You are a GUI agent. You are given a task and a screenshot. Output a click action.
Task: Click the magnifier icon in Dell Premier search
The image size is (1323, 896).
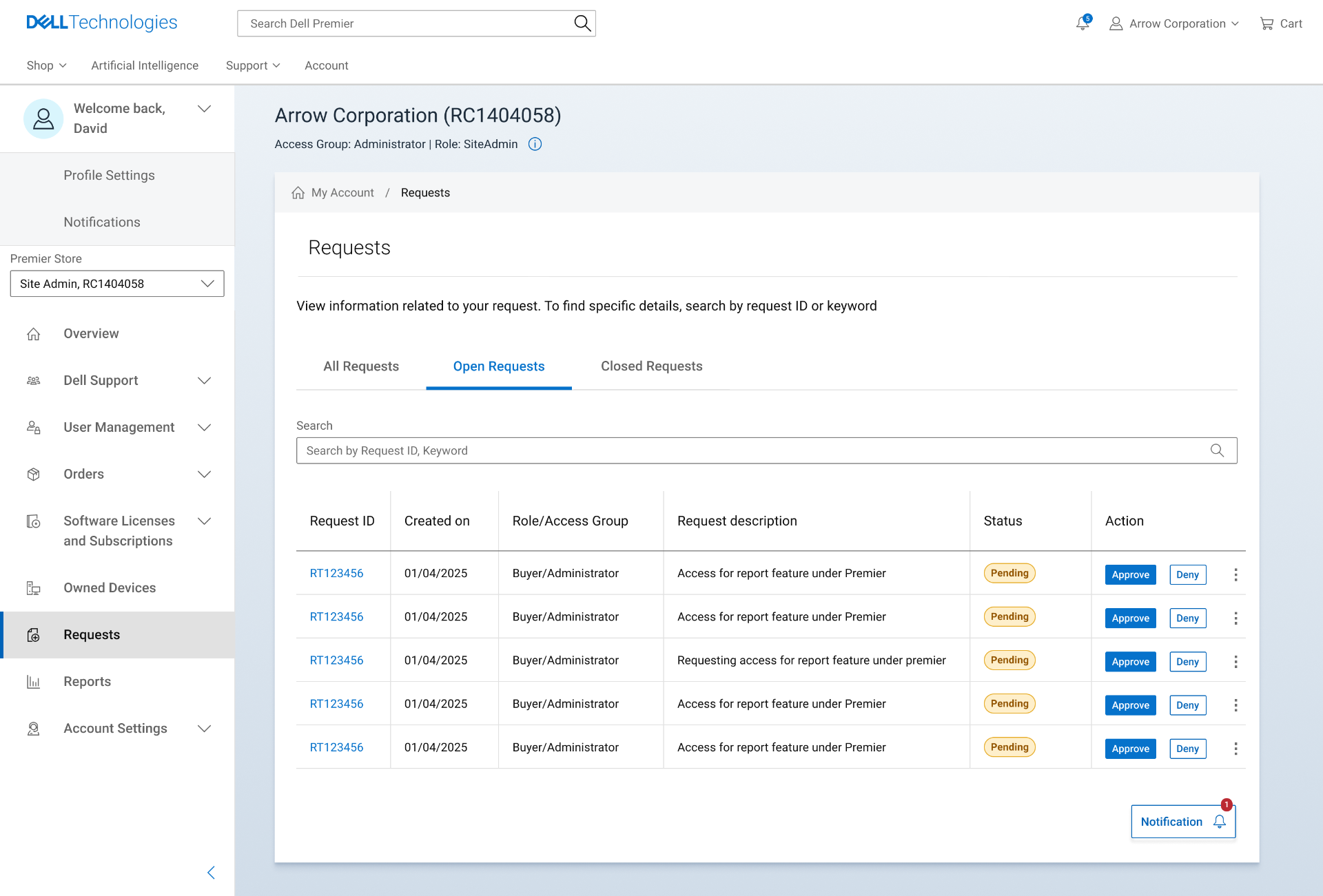tap(582, 23)
